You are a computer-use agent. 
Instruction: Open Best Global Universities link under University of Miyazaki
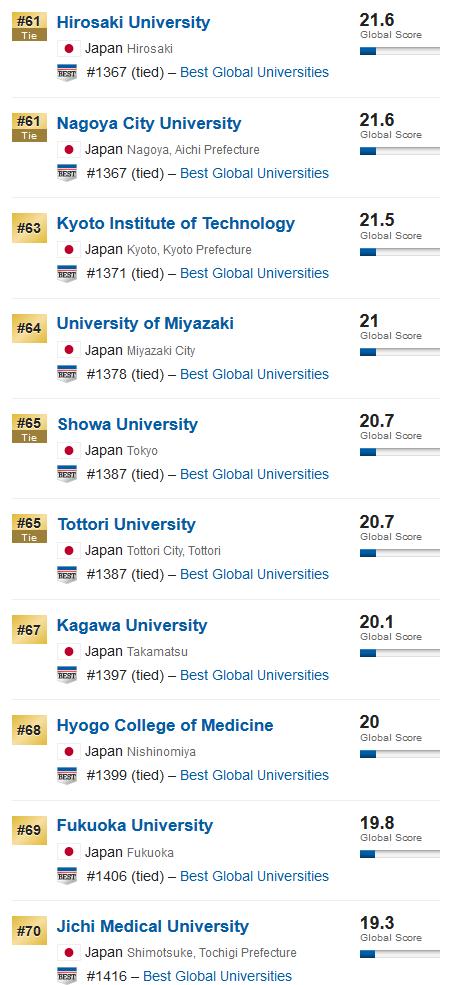click(x=254, y=374)
